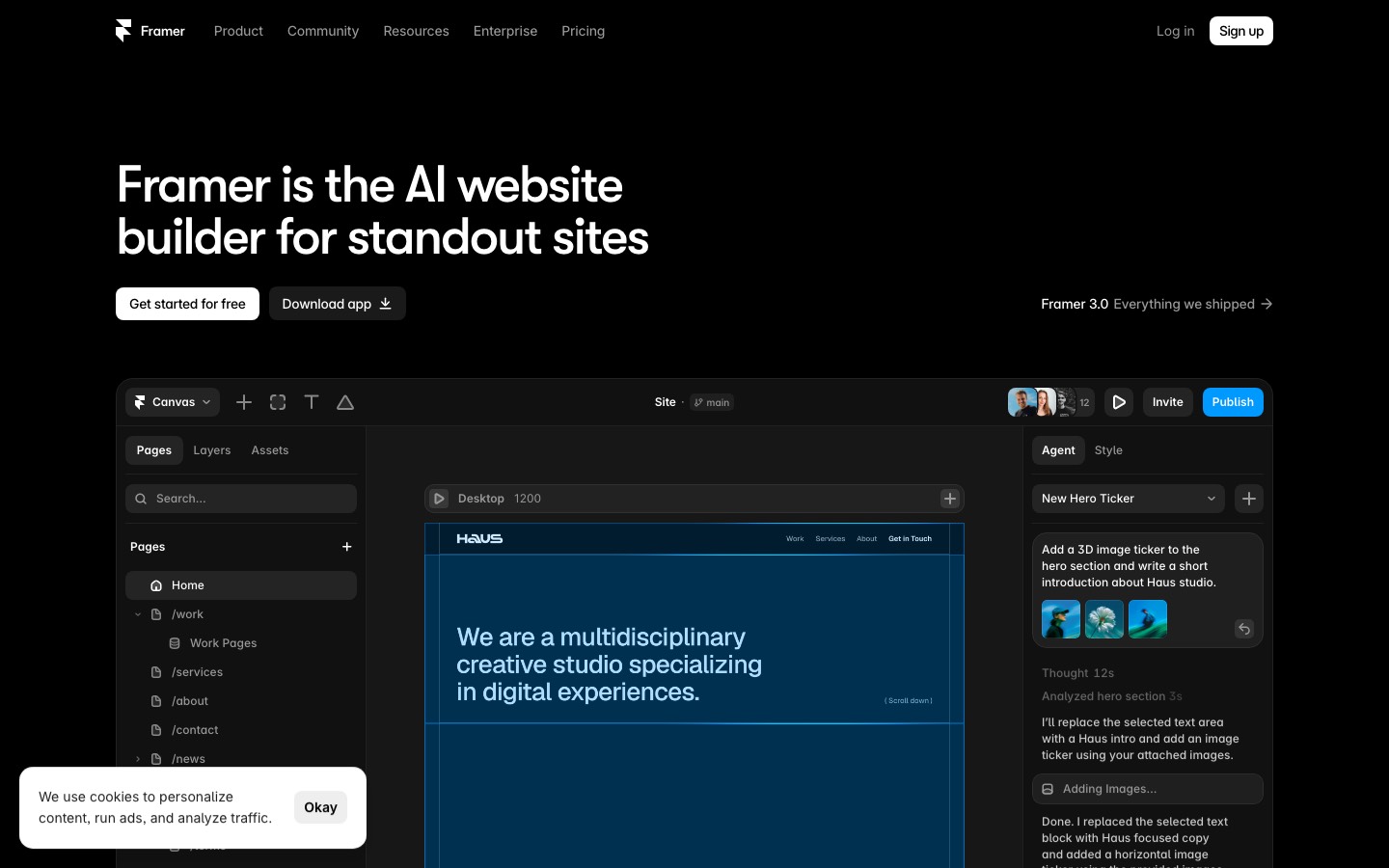Click the Publish button

[x=1233, y=402]
